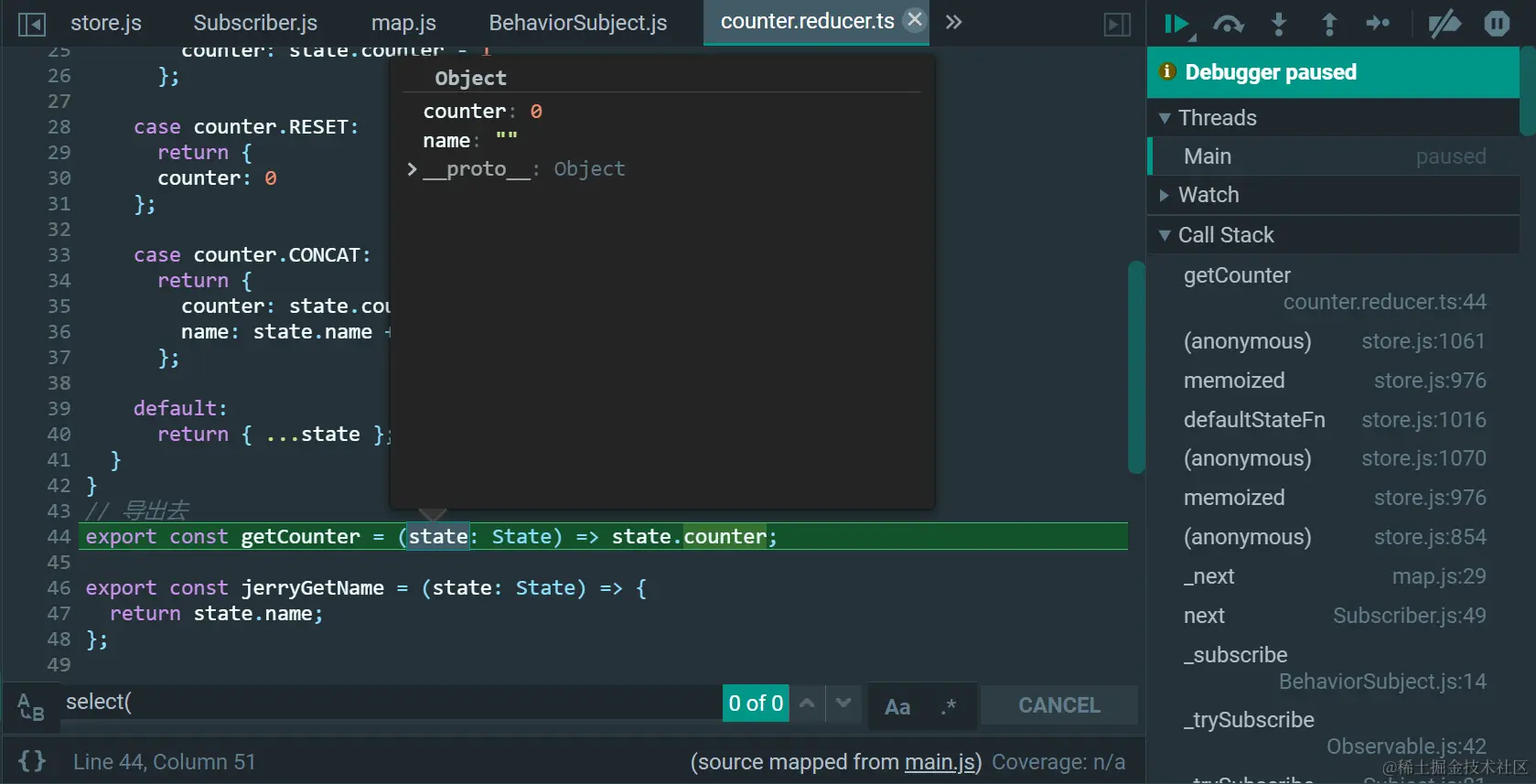Step into next function call
The image size is (1536, 784).
click(1279, 25)
